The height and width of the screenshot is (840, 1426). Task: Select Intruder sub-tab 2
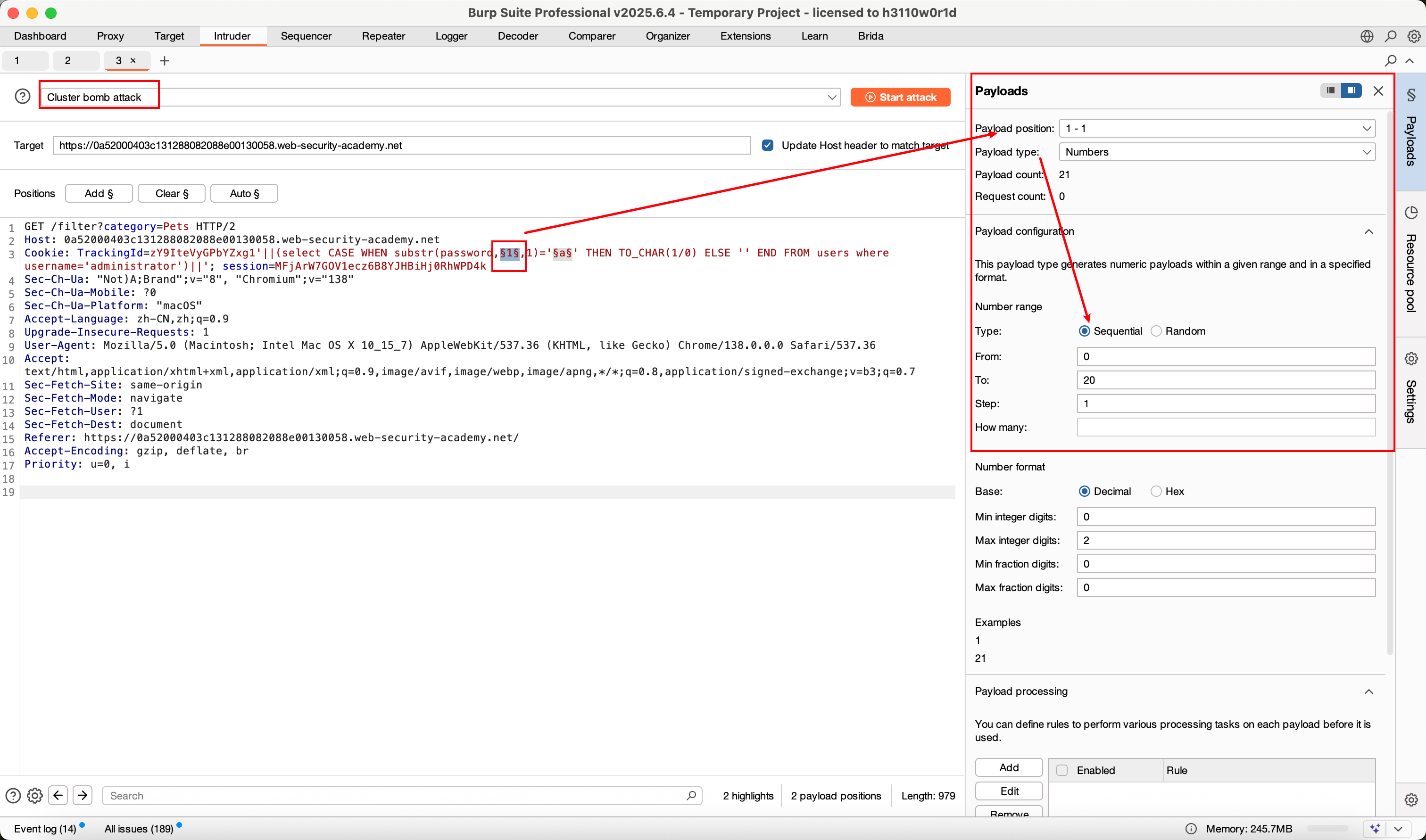tap(76, 60)
